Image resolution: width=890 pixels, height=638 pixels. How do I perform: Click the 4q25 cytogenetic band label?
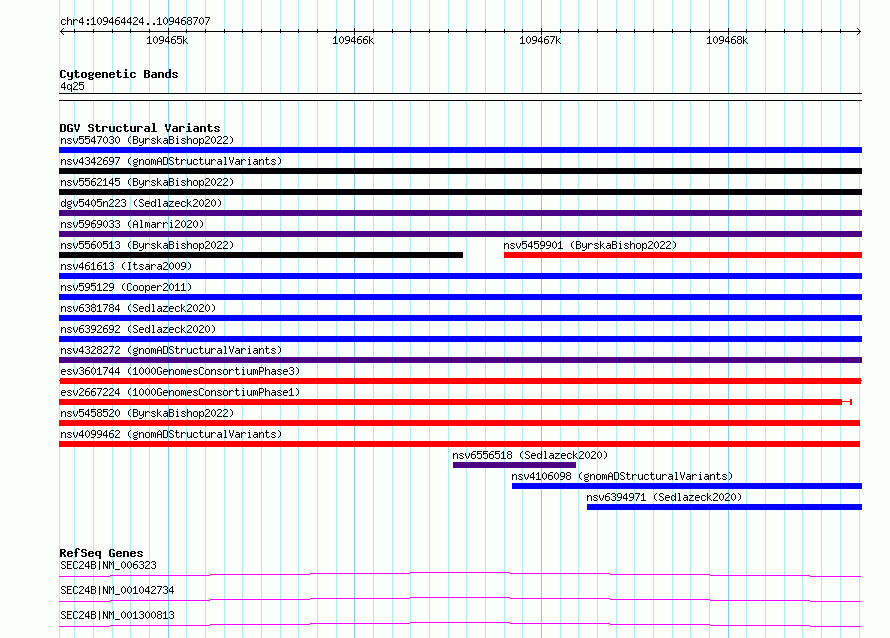[x=72, y=86]
